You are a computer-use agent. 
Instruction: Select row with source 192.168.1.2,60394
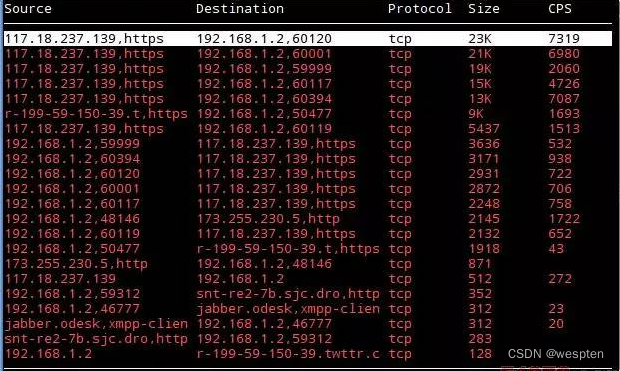click(x=308, y=159)
